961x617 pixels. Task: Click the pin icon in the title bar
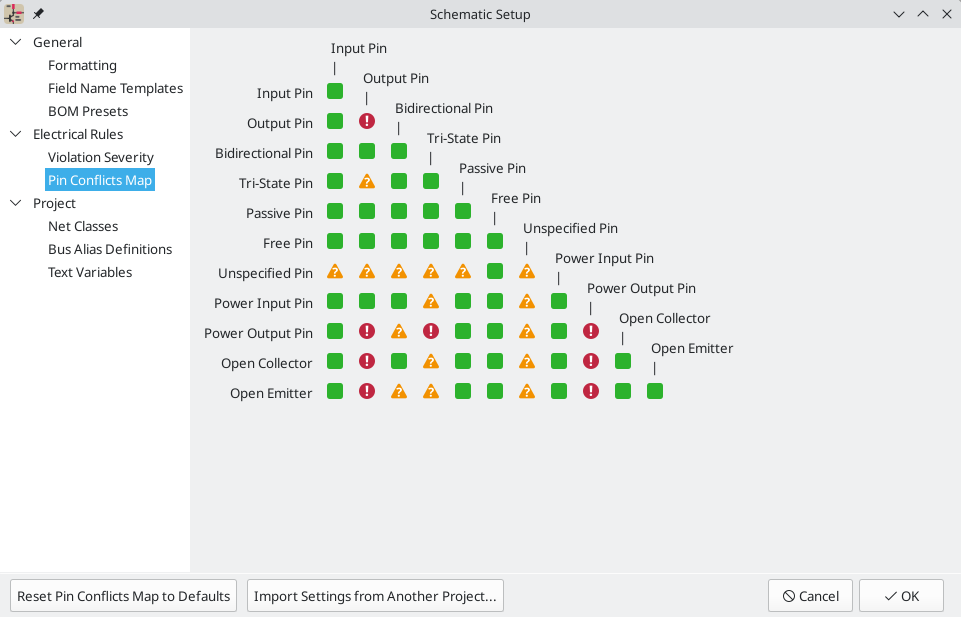[37, 14]
